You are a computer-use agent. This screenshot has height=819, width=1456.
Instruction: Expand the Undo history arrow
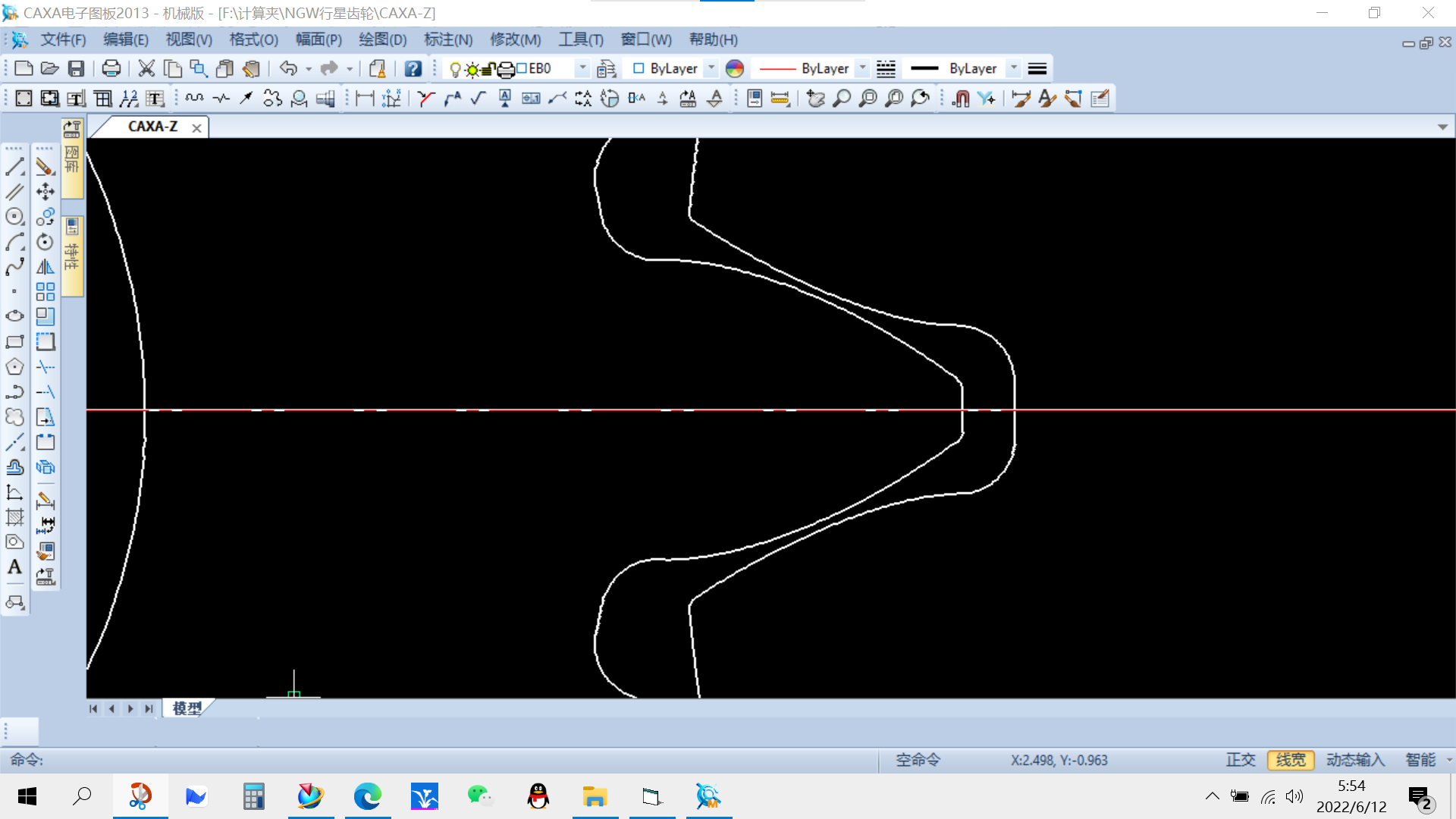tap(309, 69)
